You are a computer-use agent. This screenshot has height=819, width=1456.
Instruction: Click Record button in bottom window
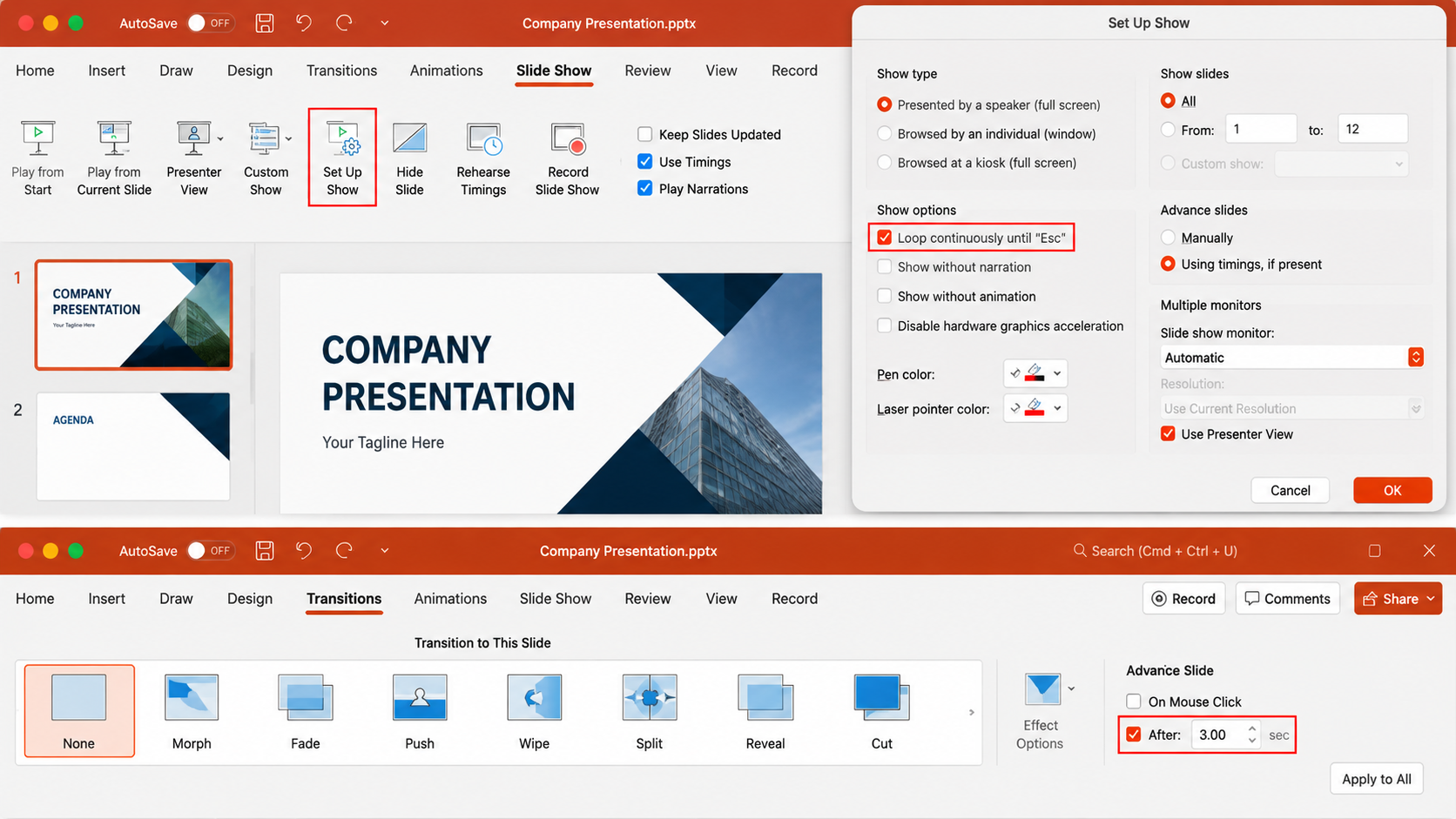(x=1184, y=599)
